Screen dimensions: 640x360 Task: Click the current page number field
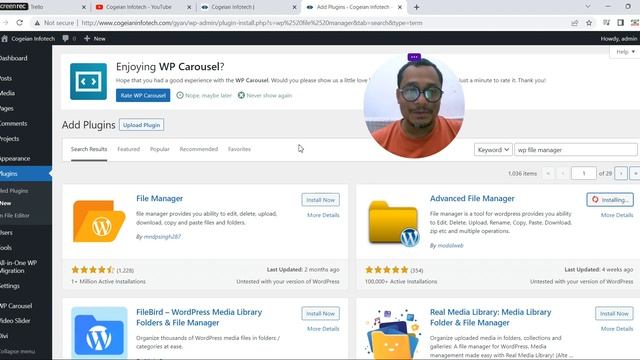(x=584, y=173)
